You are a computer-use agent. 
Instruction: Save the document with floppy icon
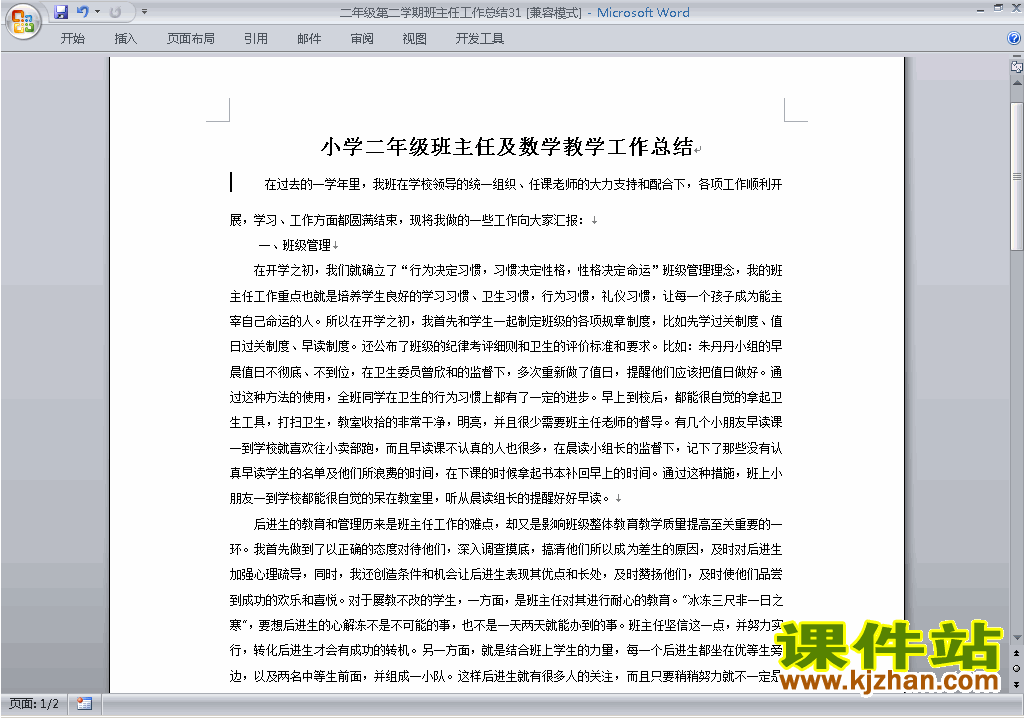[61, 12]
